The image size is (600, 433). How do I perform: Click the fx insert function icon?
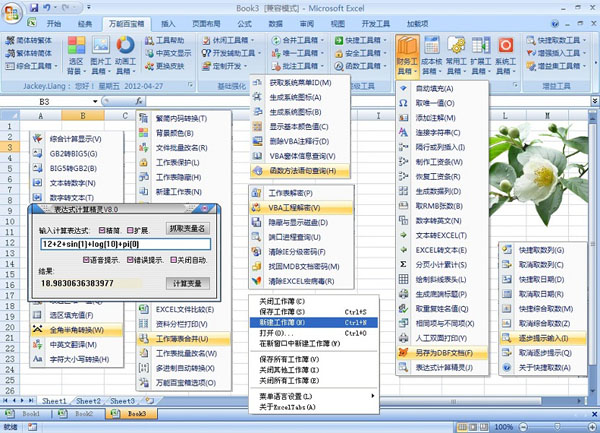(x=139, y=101)
